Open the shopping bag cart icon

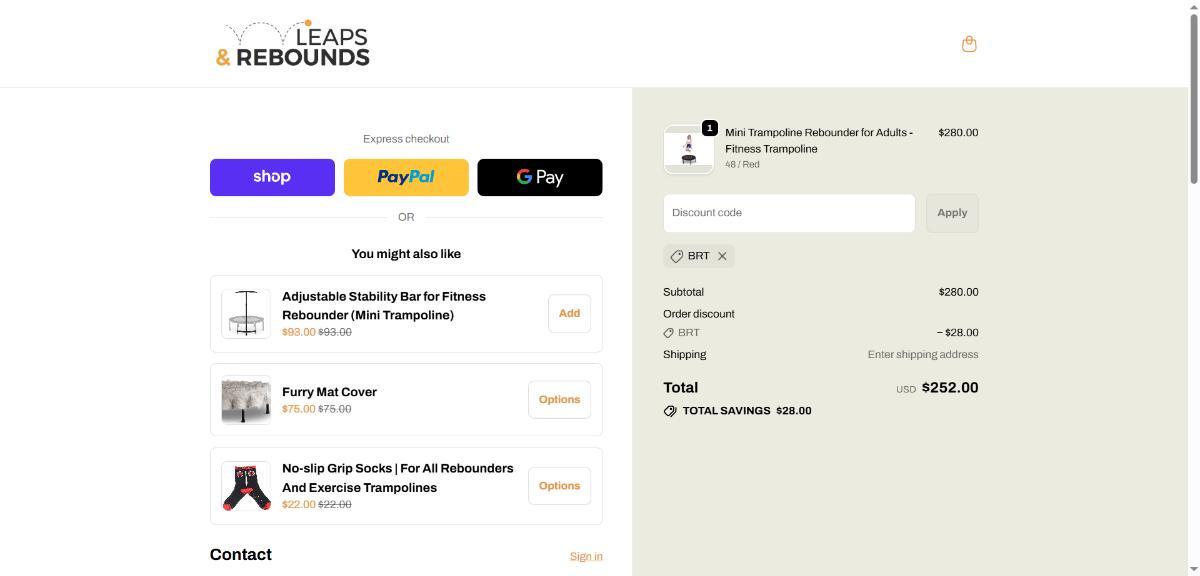[x=968, y=44]
